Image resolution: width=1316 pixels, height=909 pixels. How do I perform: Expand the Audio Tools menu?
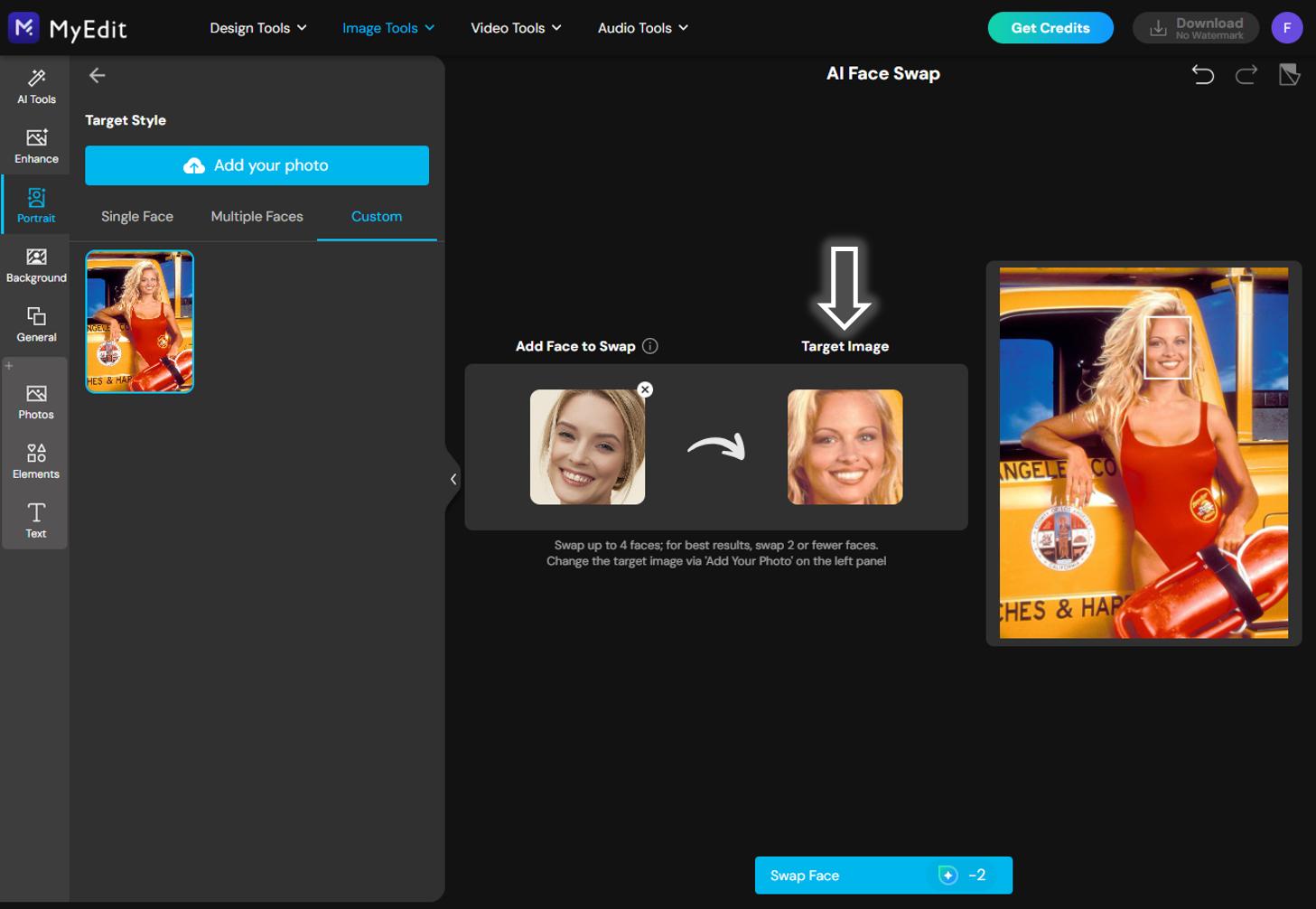point(643,28)
